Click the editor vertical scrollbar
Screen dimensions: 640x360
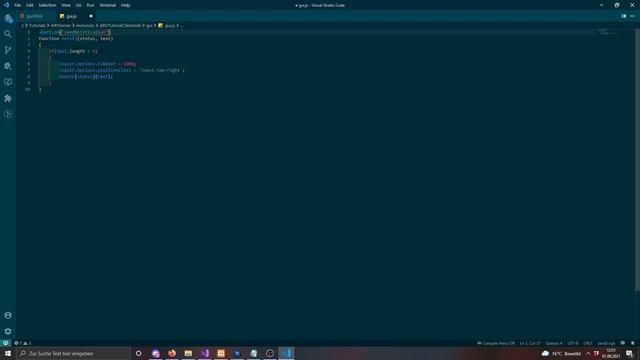tap(637, 160)
